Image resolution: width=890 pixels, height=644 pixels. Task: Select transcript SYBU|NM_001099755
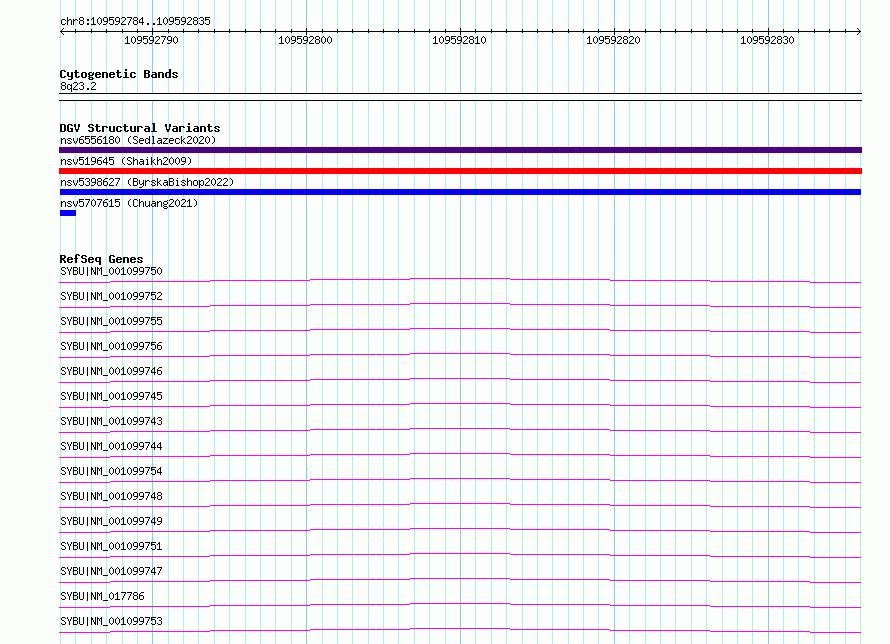tap(111, 321)
